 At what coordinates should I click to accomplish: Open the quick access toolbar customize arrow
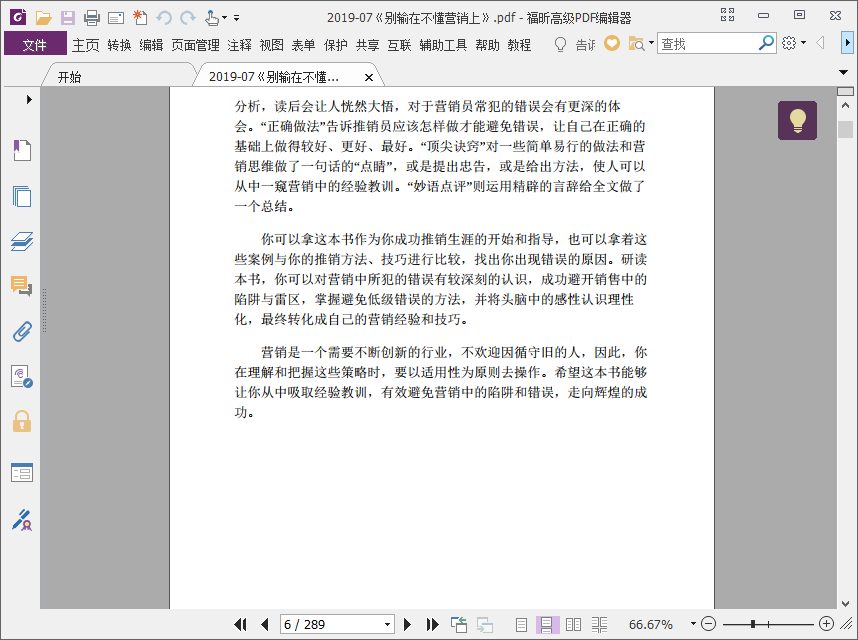pos(236,18)
